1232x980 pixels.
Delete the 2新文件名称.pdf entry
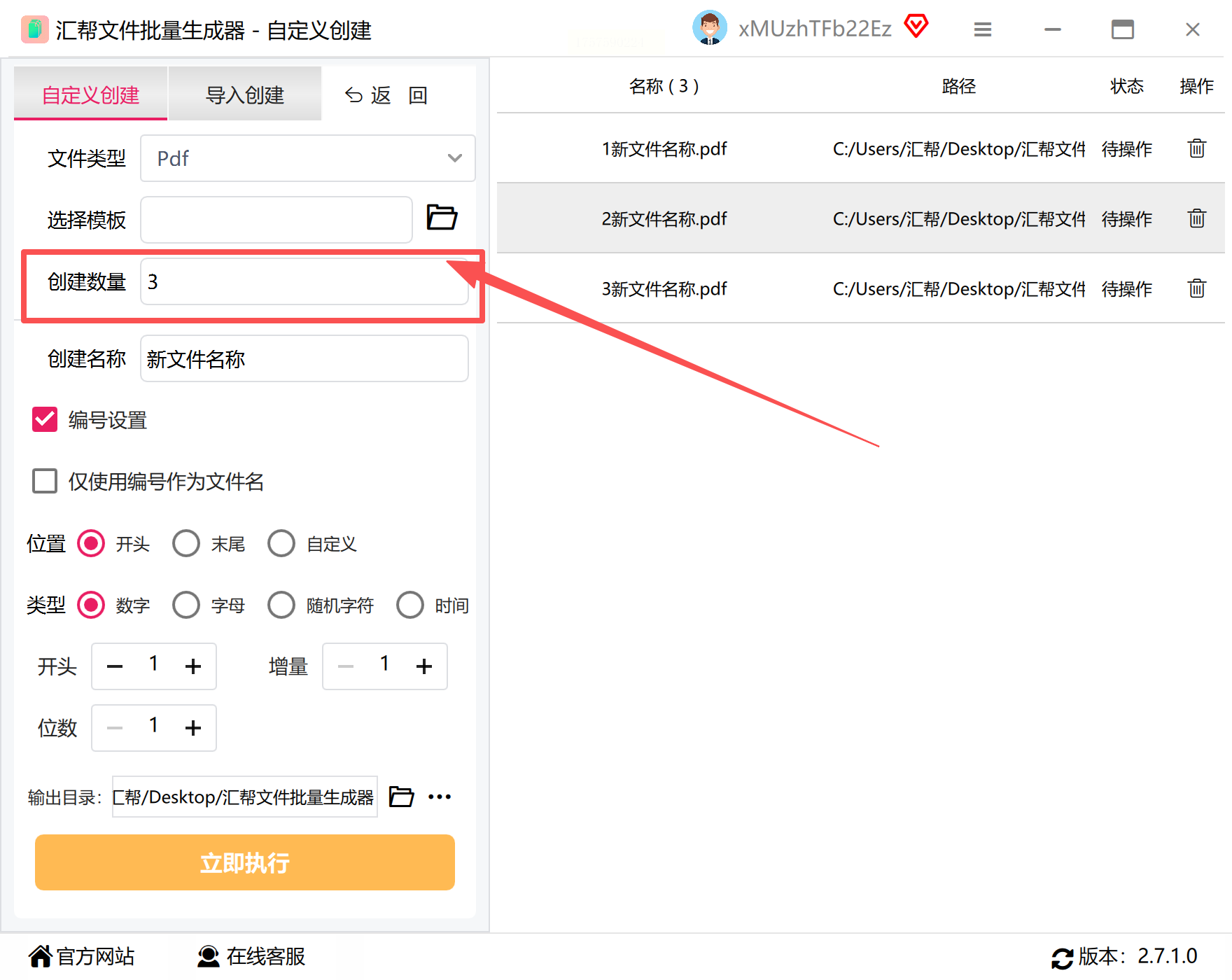pos(1196,218)
